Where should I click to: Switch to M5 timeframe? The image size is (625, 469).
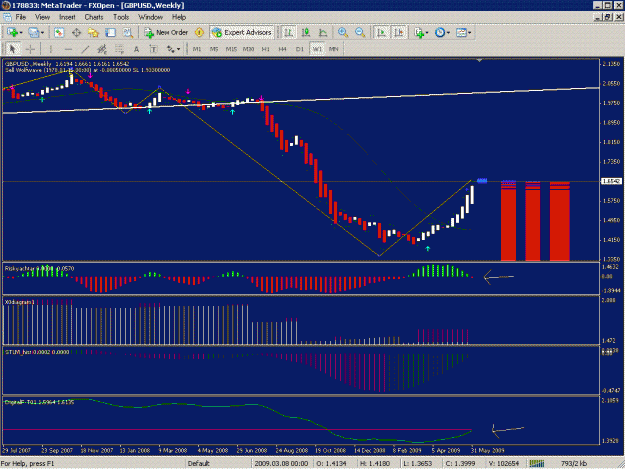coord(214,49)
